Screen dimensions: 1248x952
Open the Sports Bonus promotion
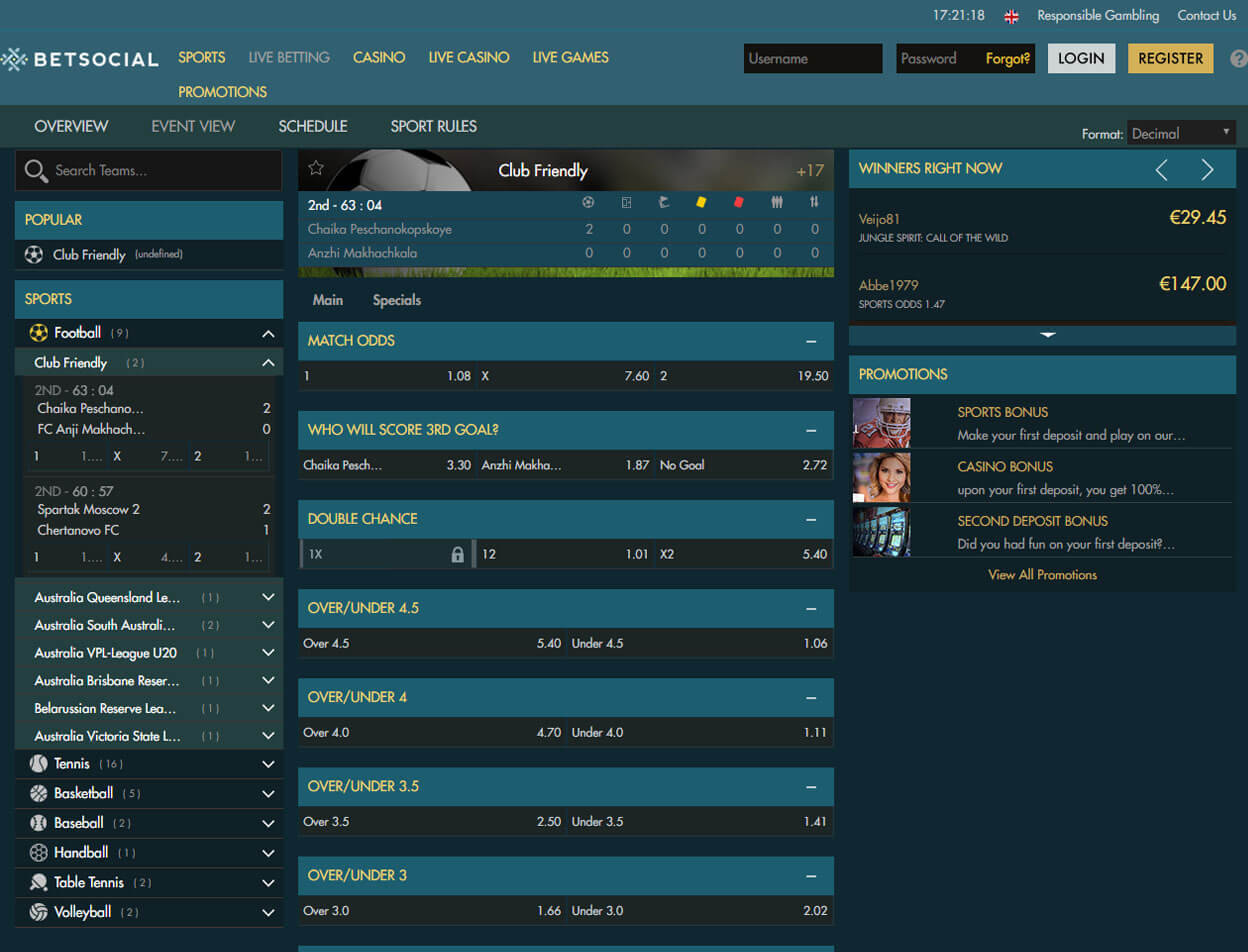(x=1003, y=412)
